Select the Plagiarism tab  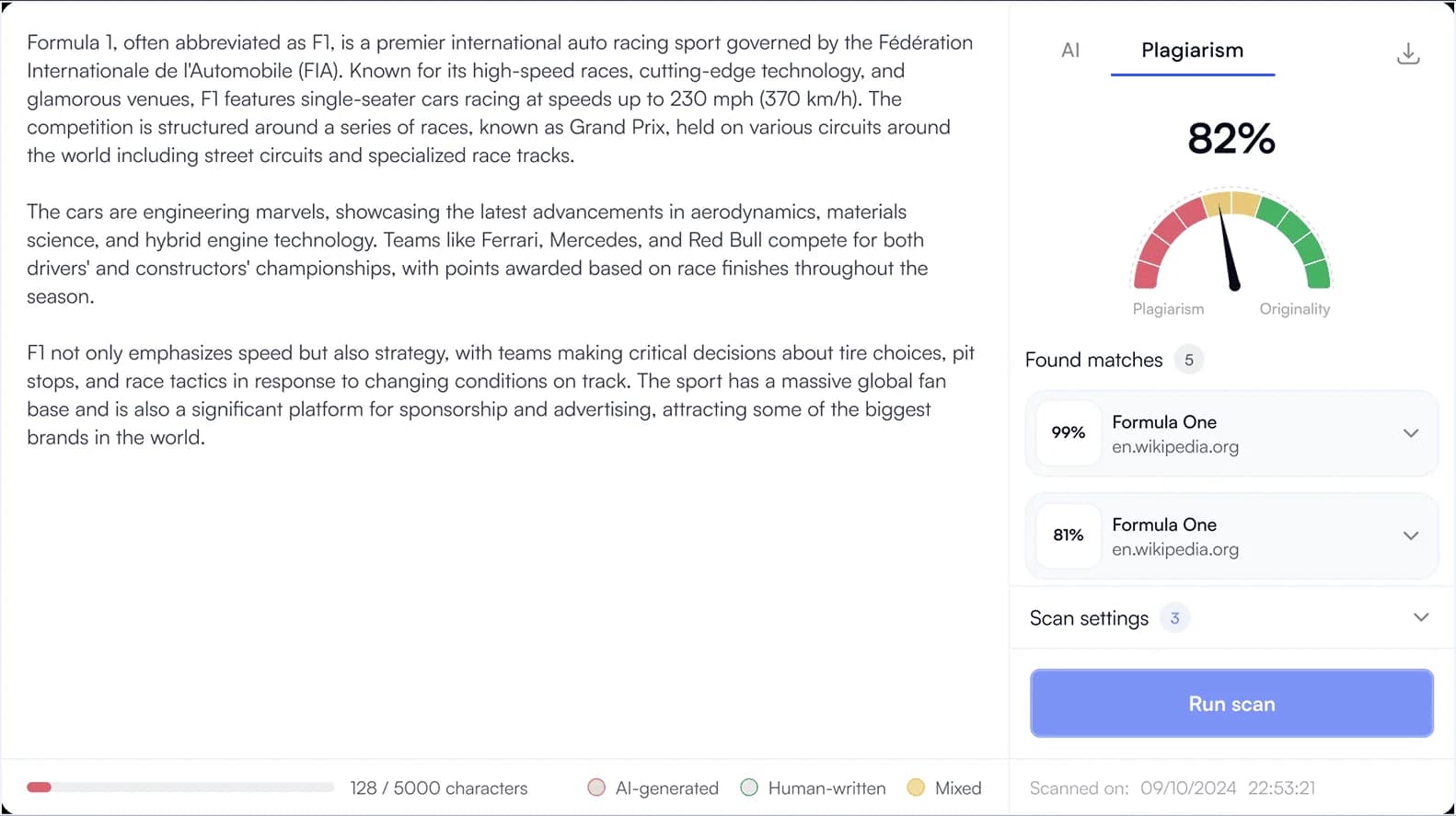tap(1192, 51)
